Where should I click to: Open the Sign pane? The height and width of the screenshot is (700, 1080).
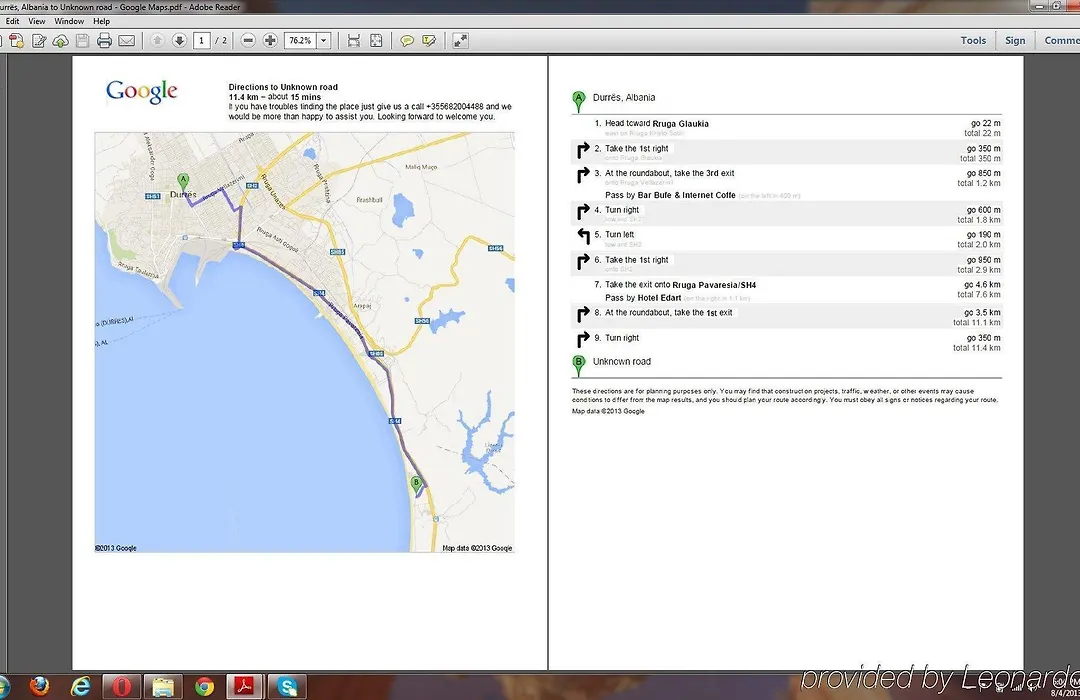pyautogui.click(x=1015, y=41)
